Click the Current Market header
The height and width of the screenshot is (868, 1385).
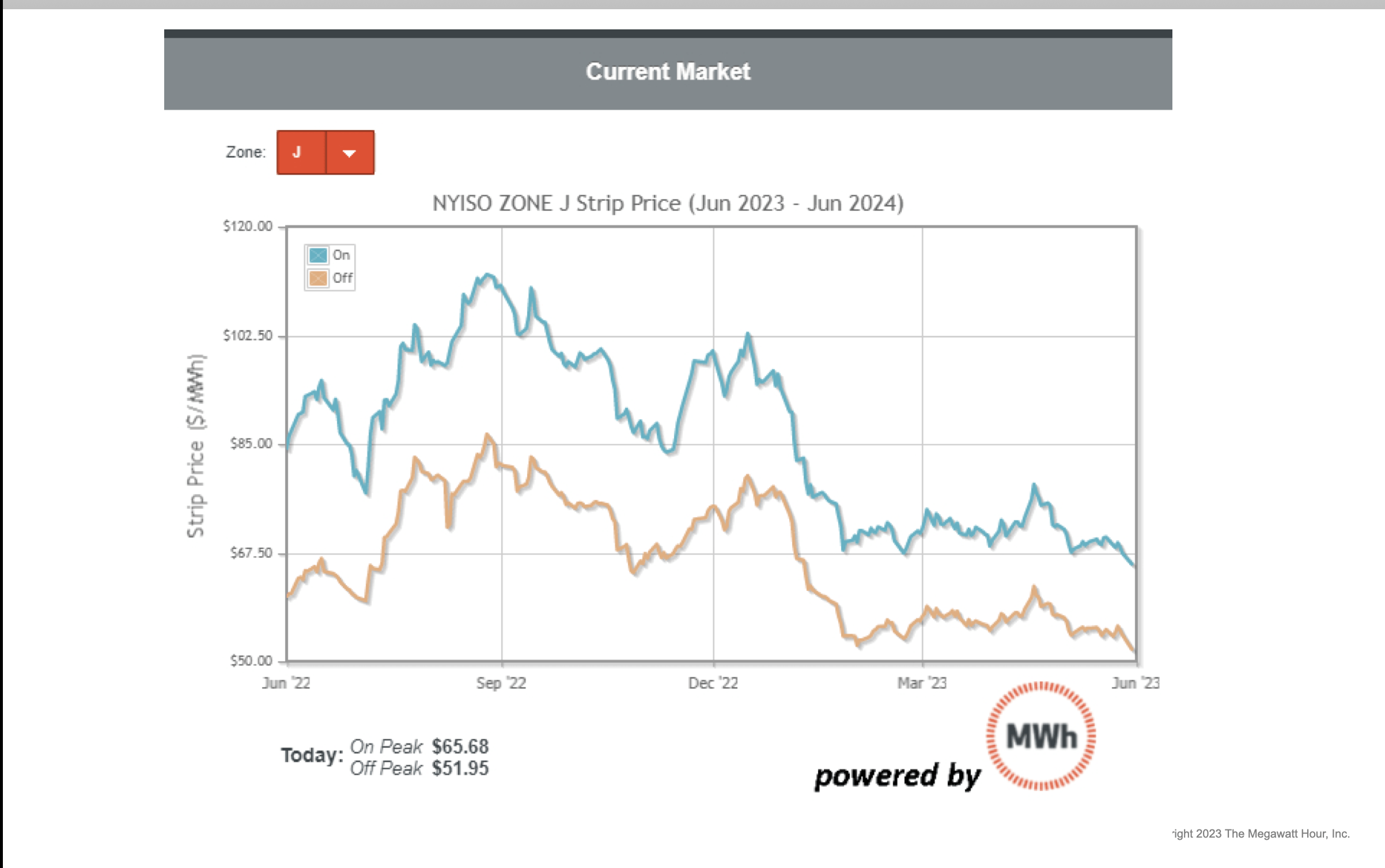668,72
